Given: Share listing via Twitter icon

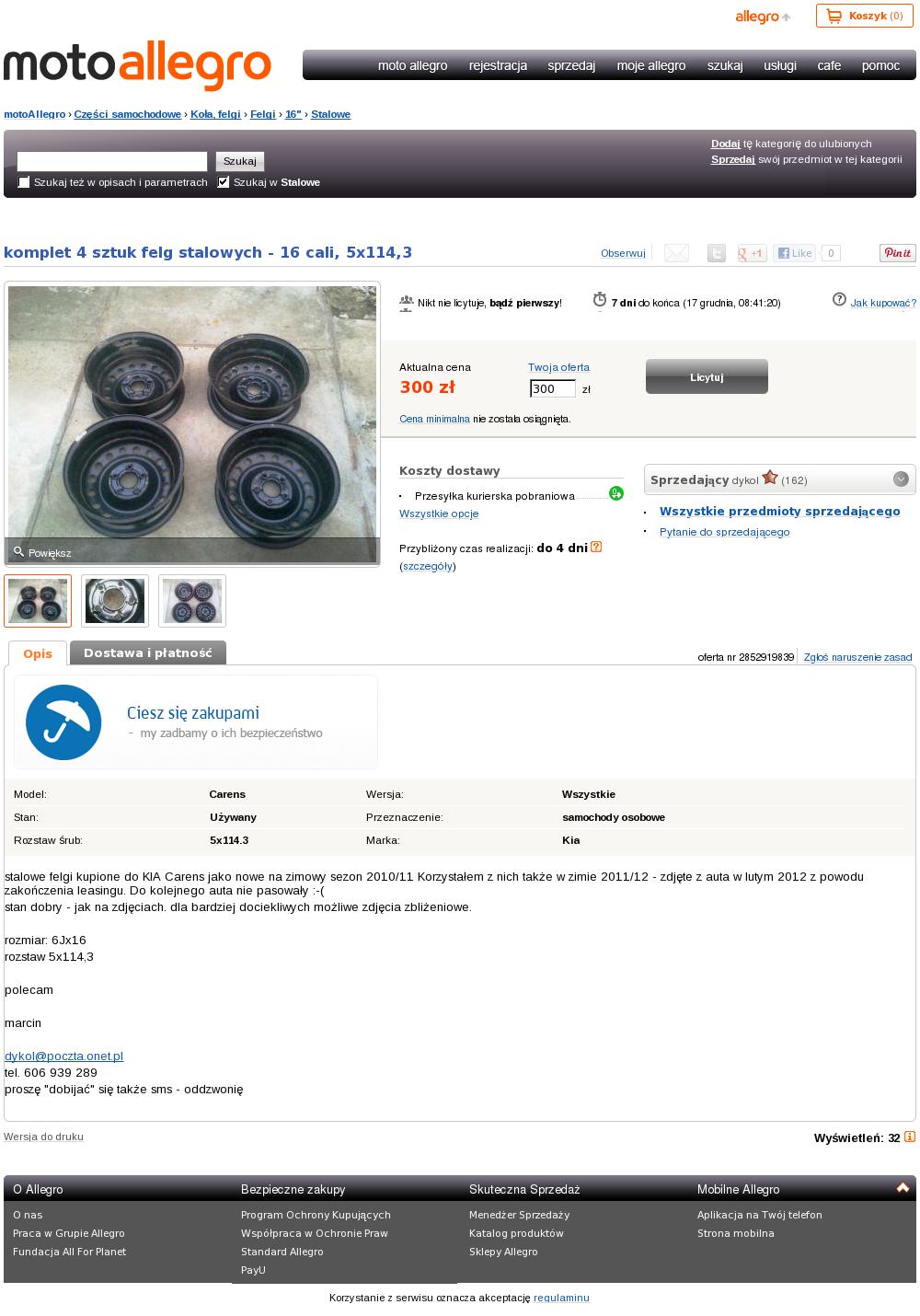Looking at the screenshot, I should pos(716,253).
